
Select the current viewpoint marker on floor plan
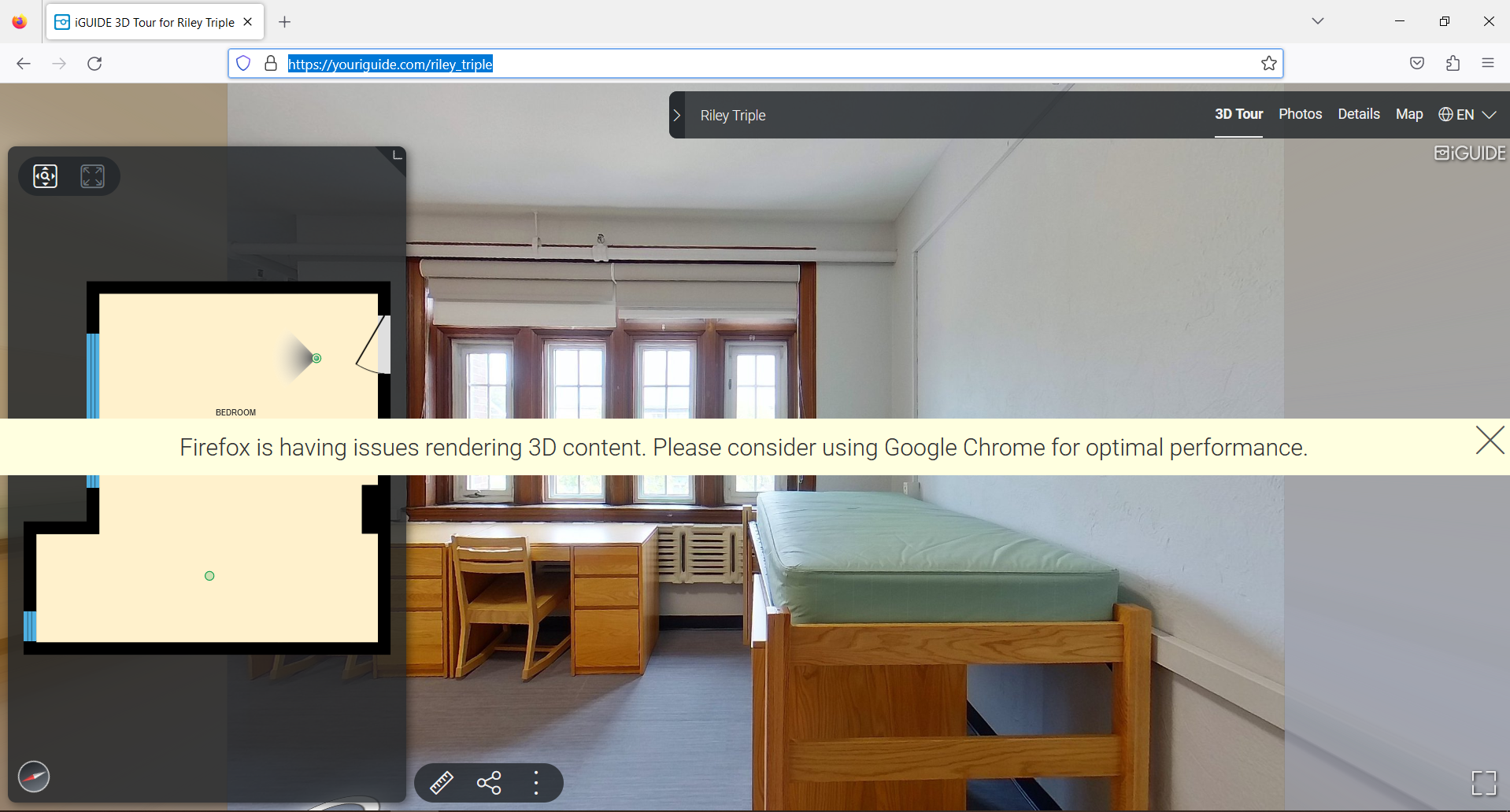316,358
